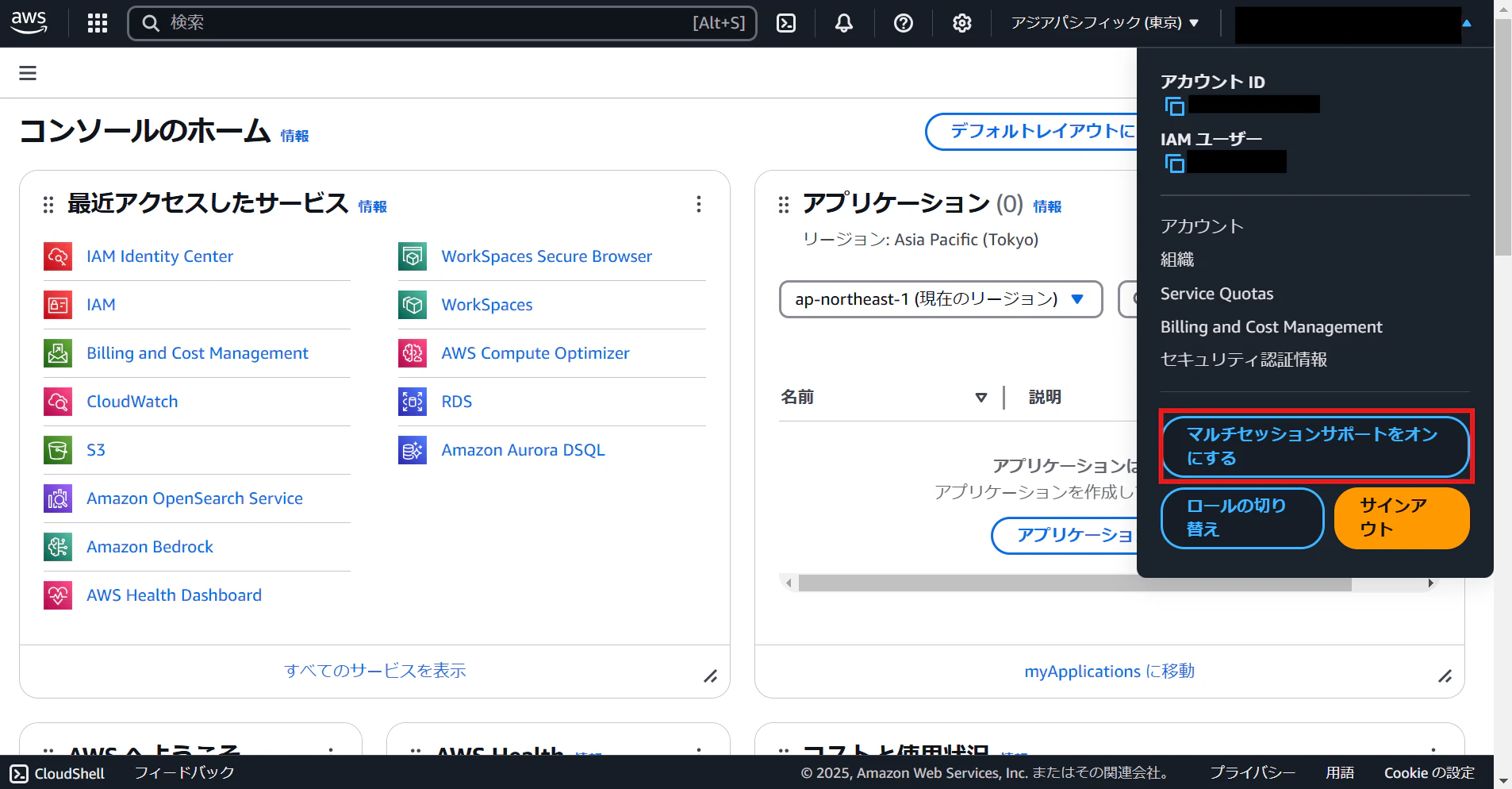Screen dimensions: 1512x789
Task: Focus the 検索 search input field
Action: click(442, 23)
